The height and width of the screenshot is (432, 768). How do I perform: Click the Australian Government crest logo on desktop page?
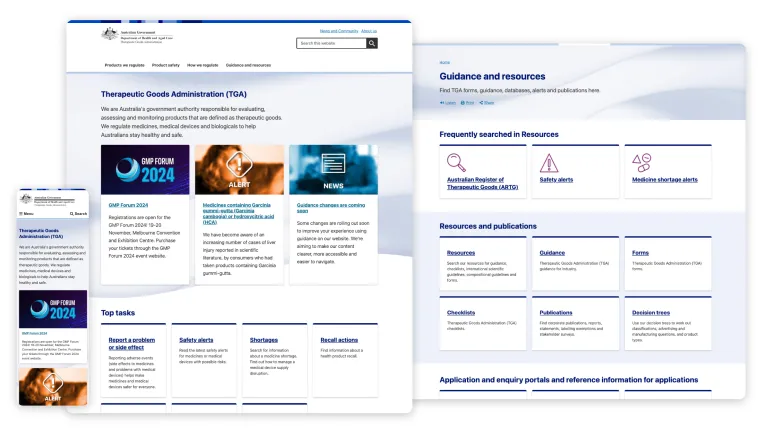click(110, 34)
